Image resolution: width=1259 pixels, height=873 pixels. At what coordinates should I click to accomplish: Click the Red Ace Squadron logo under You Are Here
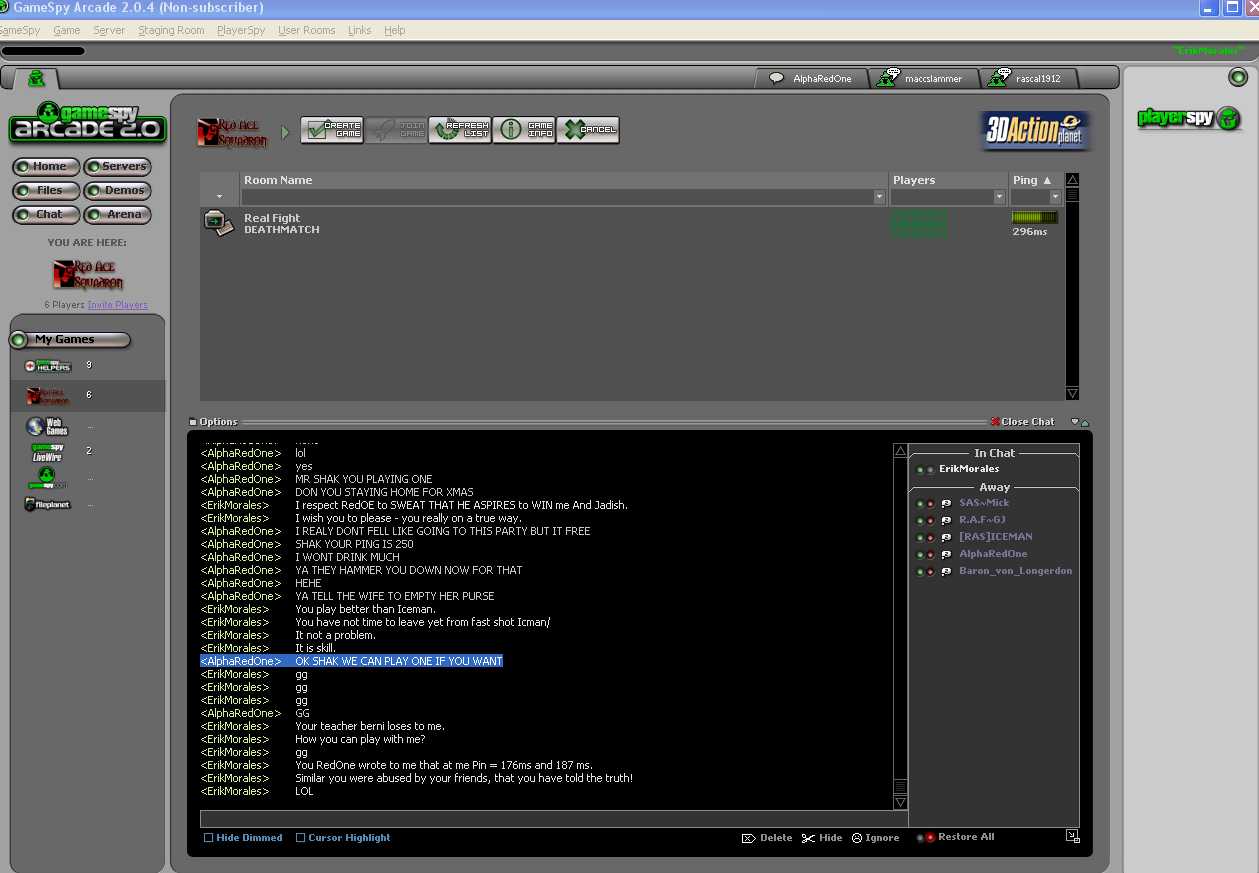click(89, 274)
